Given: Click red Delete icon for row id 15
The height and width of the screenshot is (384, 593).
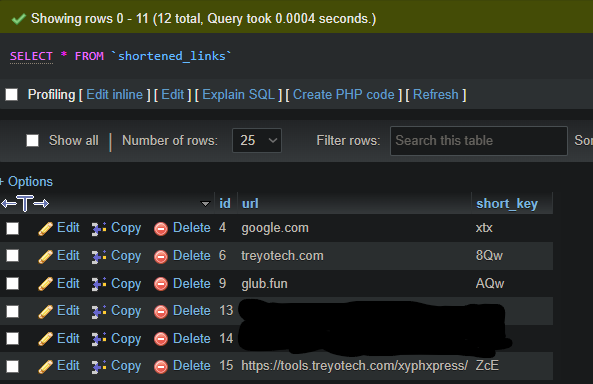Looking at the screenshot, I should (x=161, y=367).
